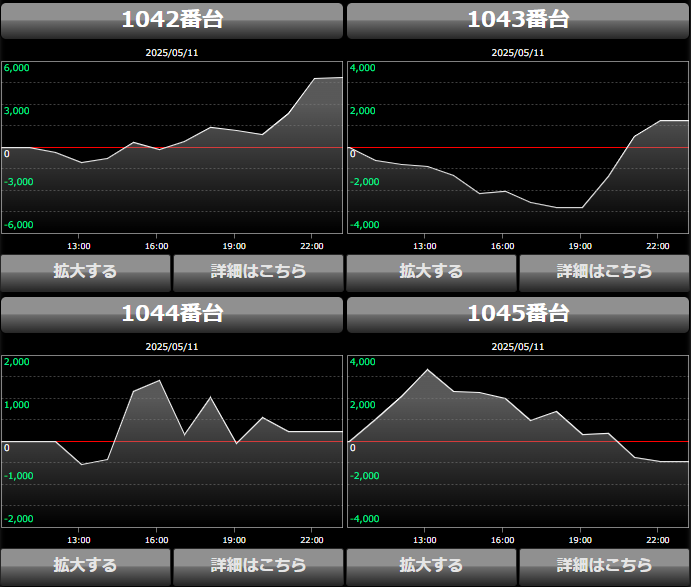
Task: Click the 1043番台 slump graph
Action: tap(518, 147)
